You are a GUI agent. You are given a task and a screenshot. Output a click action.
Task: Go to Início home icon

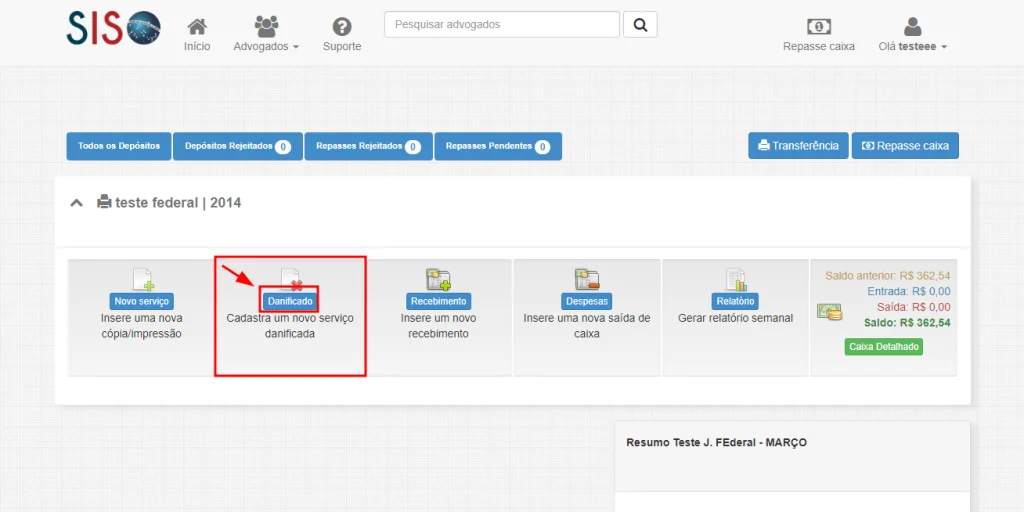(x=197, y=27)
